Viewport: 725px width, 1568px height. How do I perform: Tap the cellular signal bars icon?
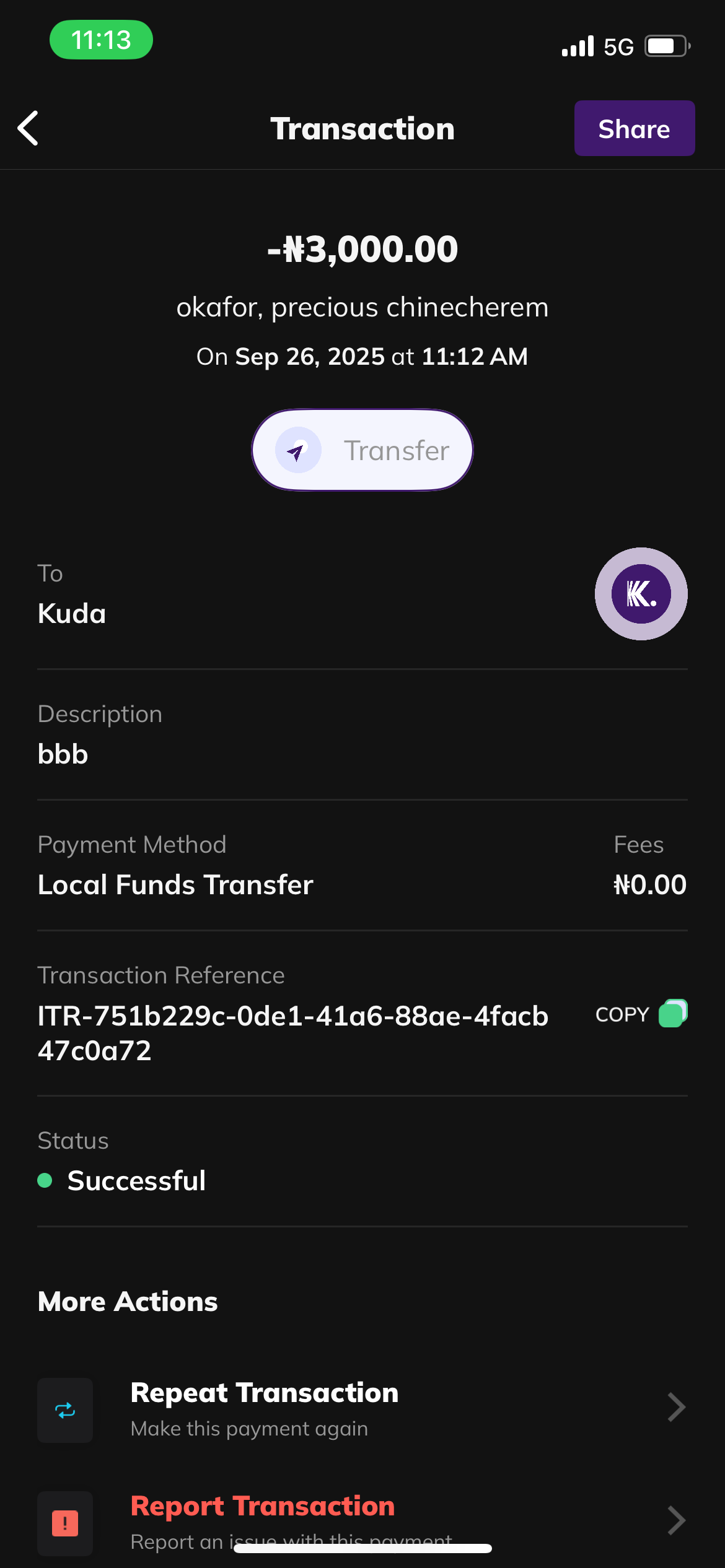(578, 46)
